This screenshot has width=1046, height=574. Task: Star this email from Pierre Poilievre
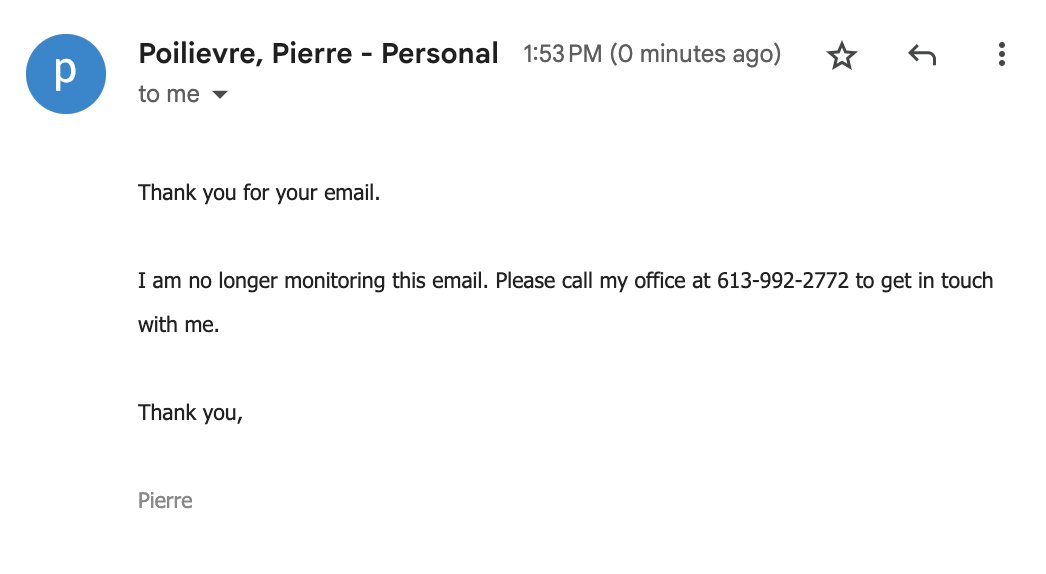tap(841, 55)
